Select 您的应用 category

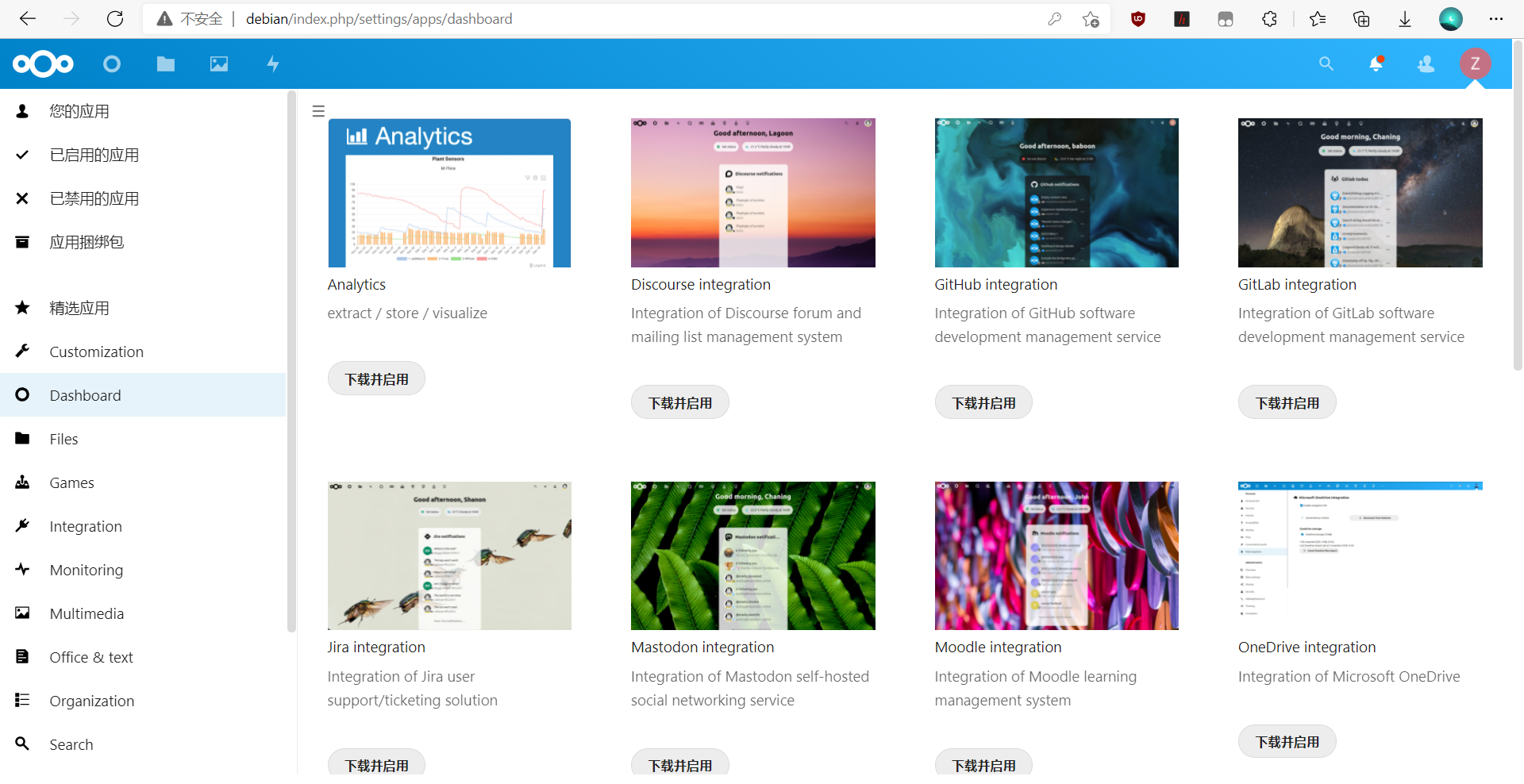point(143,111)
